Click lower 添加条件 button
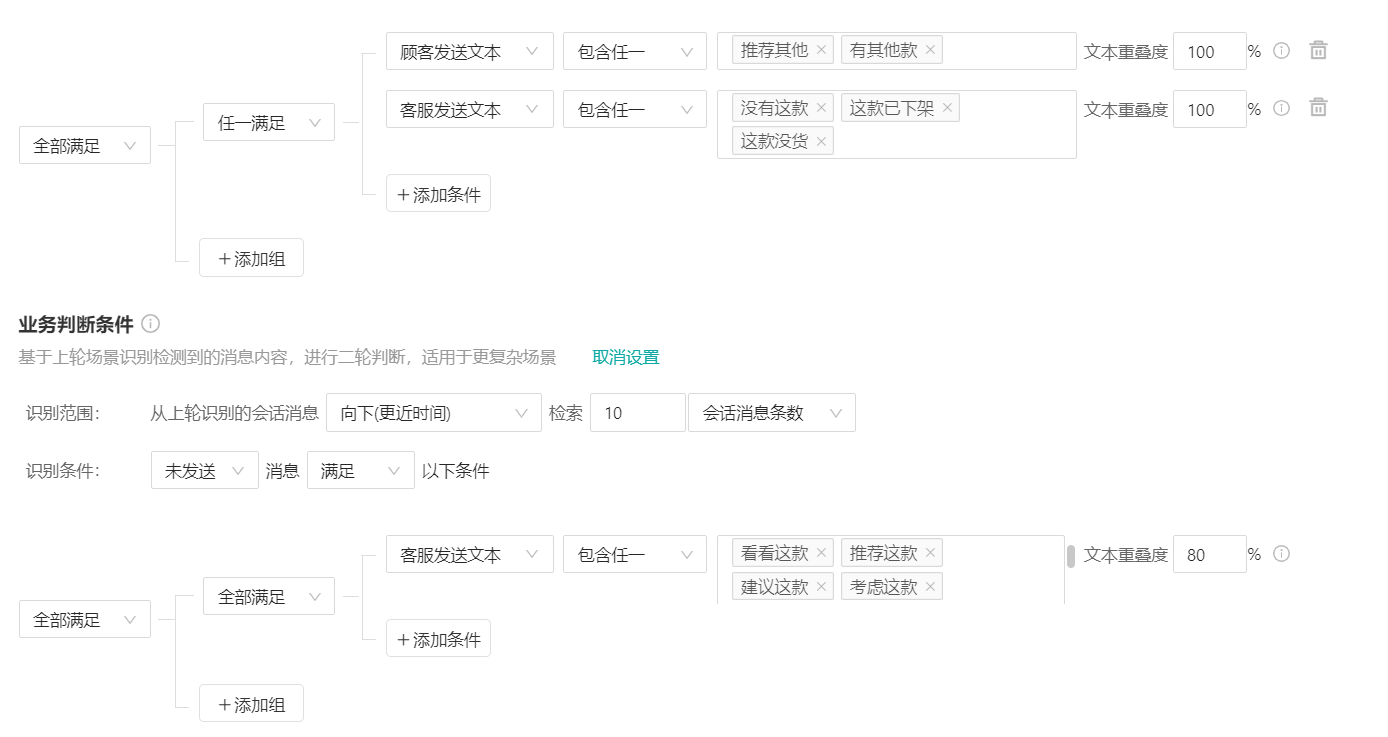The width and height of the screenshot is (1388, 737). [438, 638]
